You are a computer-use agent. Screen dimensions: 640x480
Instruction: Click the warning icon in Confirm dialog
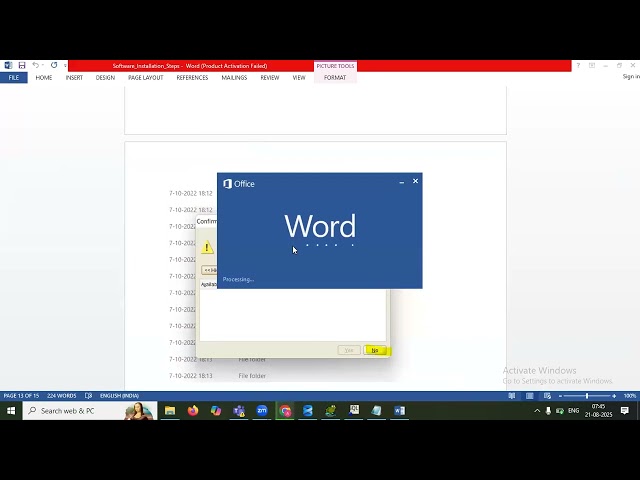pyautogui.click(x=207, y=247)
